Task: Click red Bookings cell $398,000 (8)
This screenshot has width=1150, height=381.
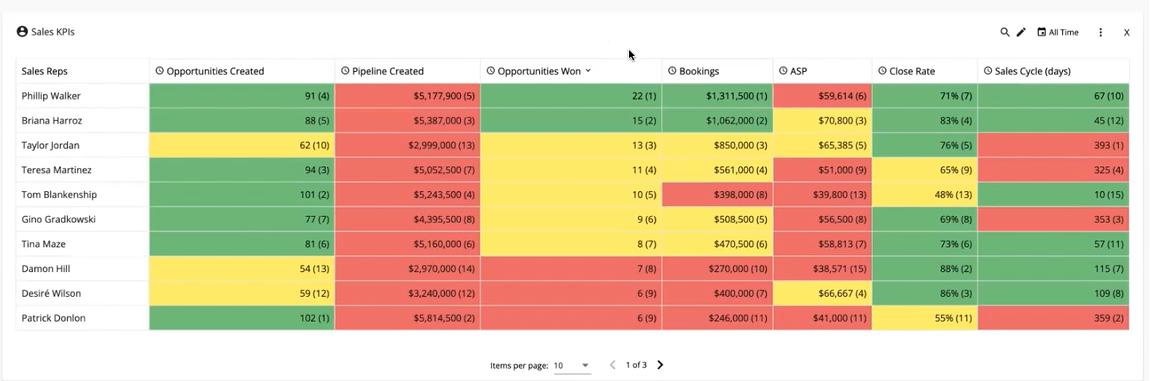Action: pyautogui.click(x=717, y=195)
